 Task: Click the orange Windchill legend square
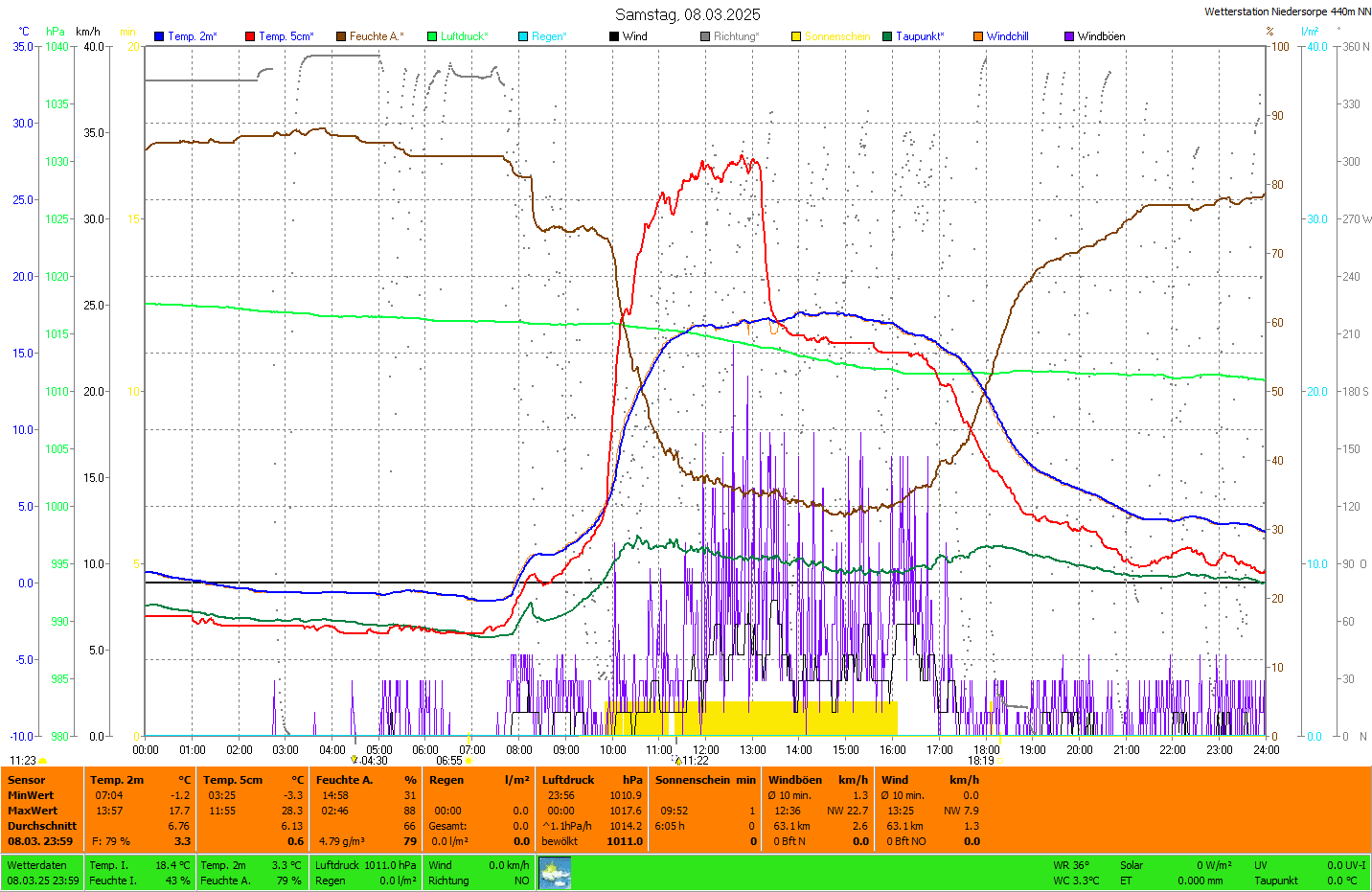click(978, 36)
